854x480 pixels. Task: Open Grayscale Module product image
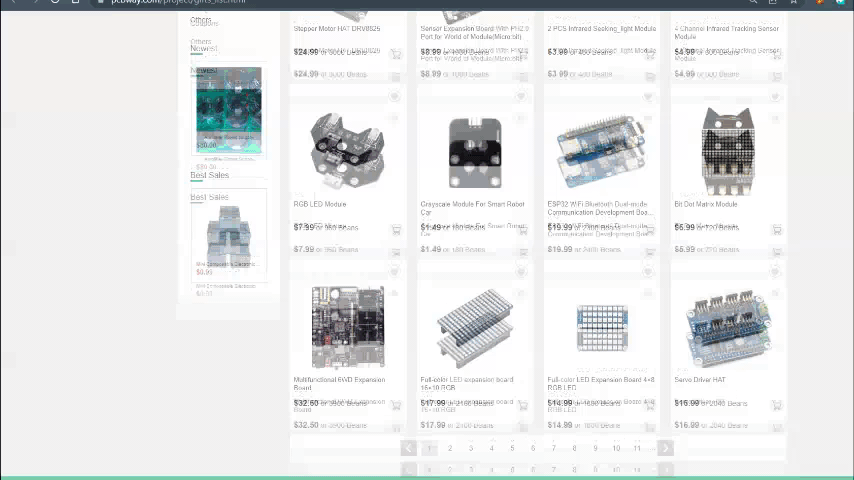[475, 153]
